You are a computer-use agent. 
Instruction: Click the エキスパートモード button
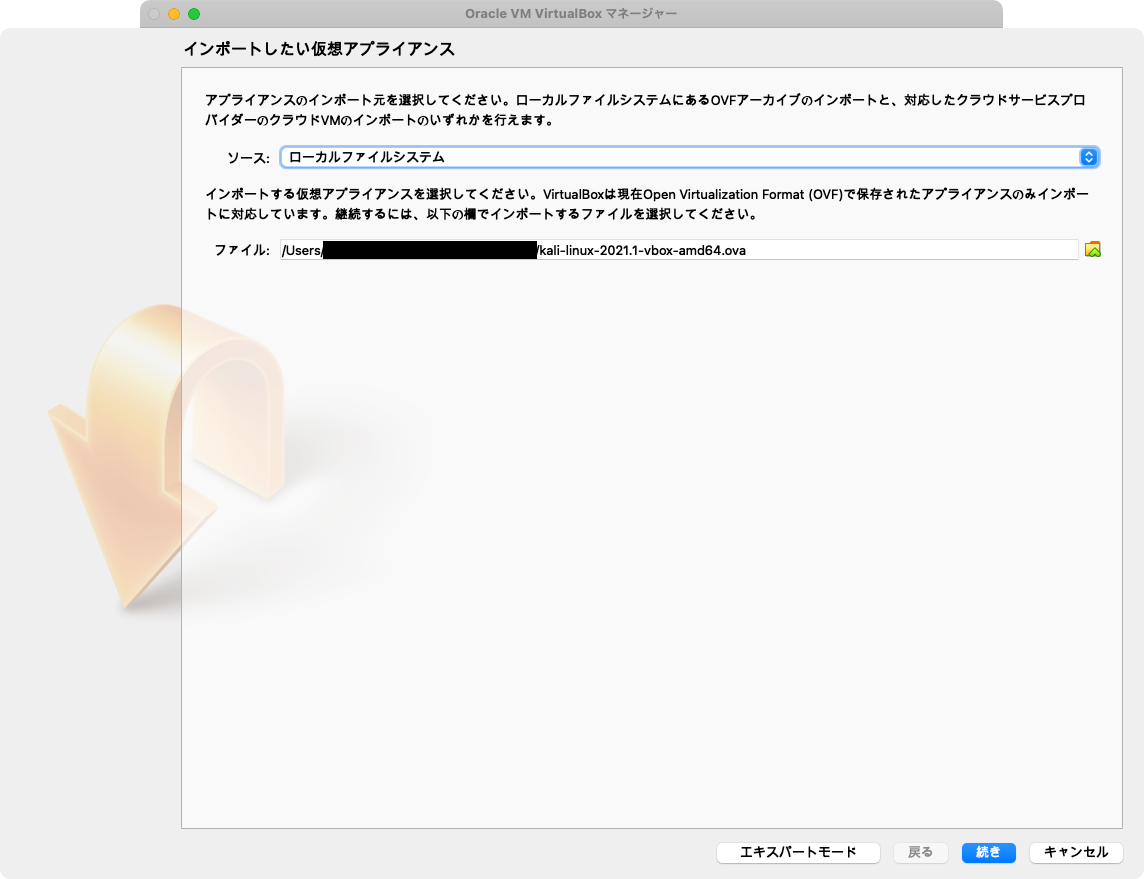tap(798, 852)
